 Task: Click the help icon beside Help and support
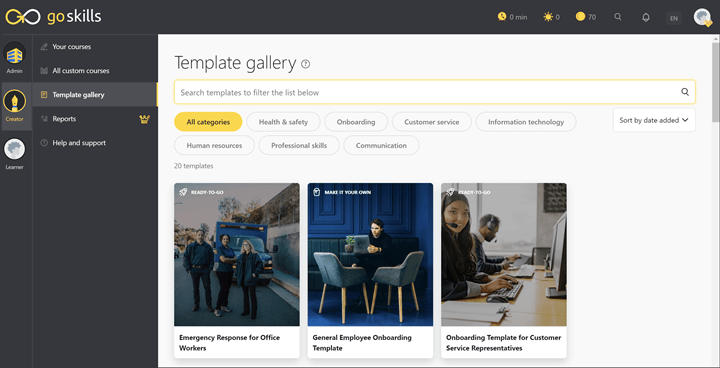tap(44, 143)
